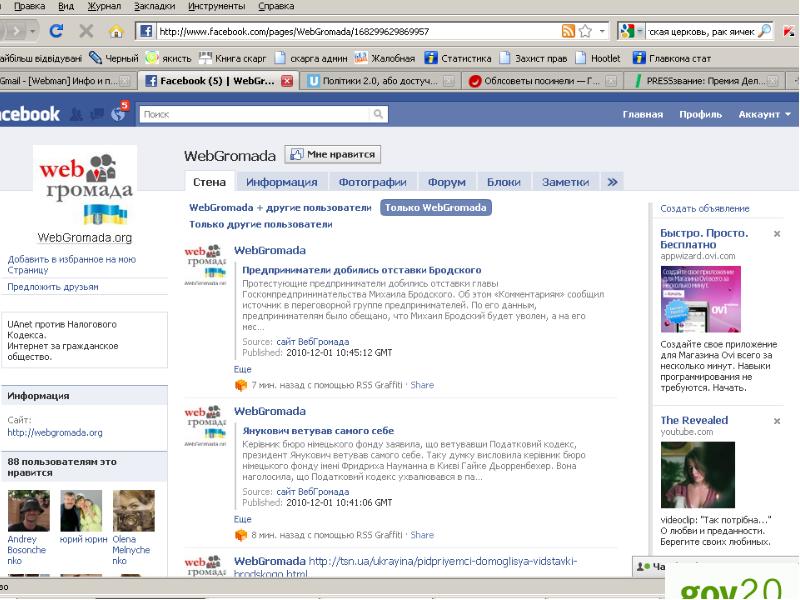
Task: Open 'Предприниматели добились отставки Бродского' post link
Action: click(361, 270)
